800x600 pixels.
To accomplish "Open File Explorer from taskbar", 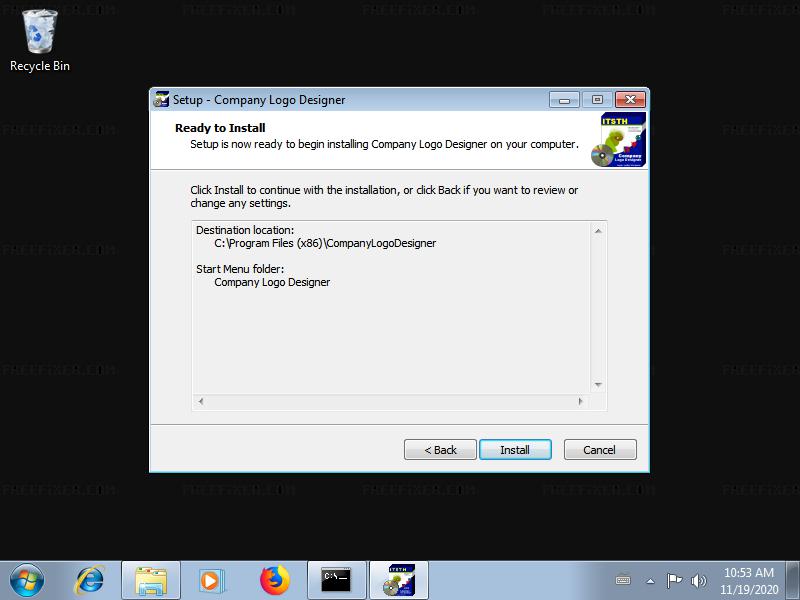I will coord(151,581).
